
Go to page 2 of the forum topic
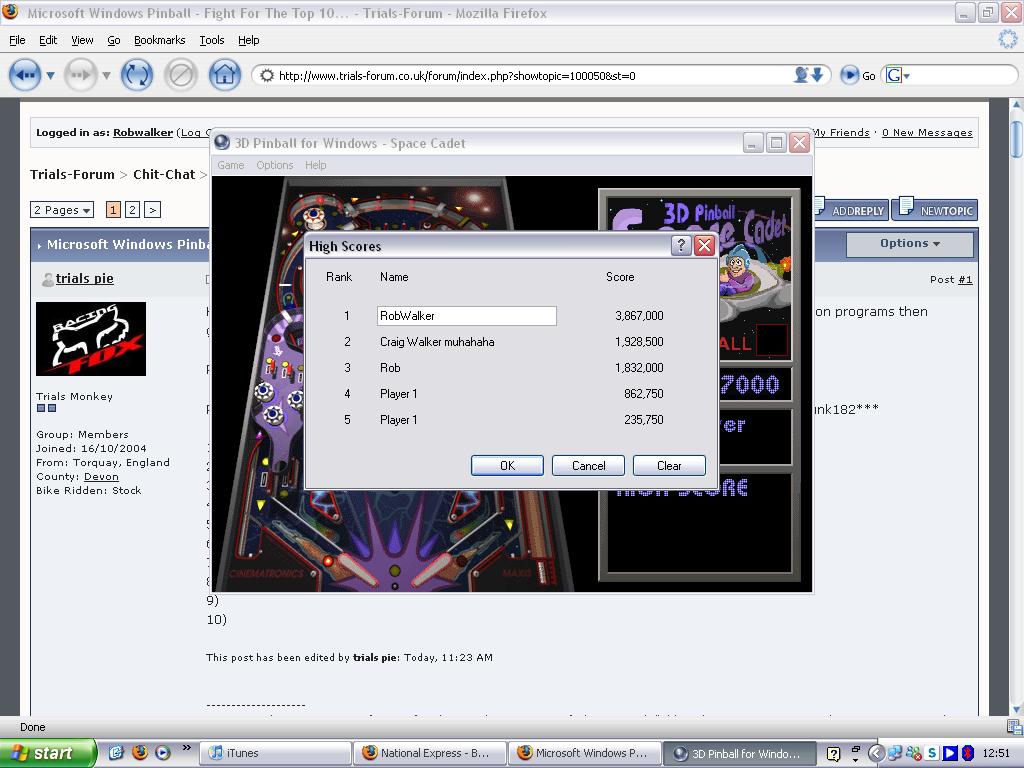click(x=132, y=210)
